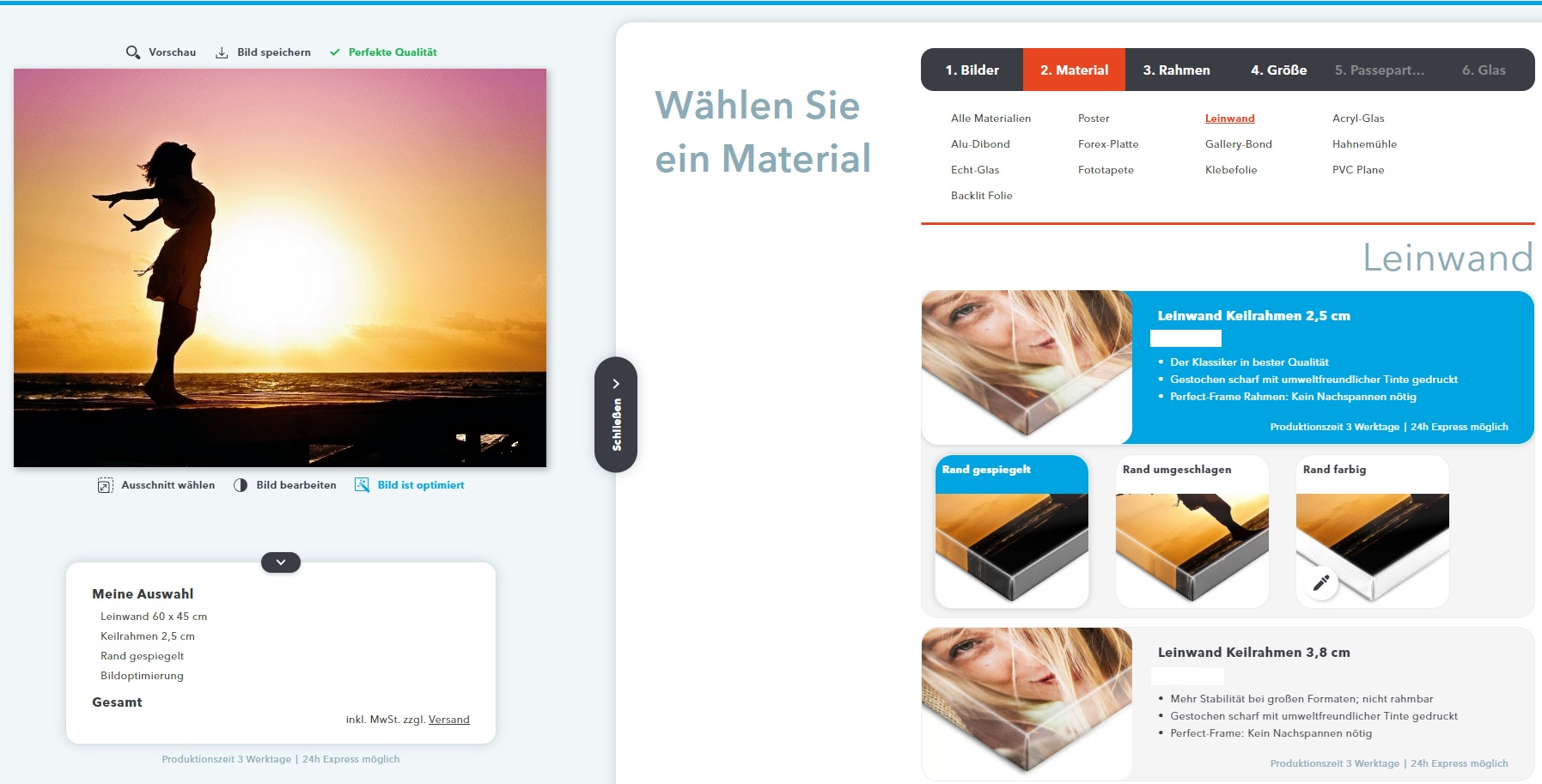Image resolution: width=1542 pixels, height=784 pixels.
Task: Click the Perfekte Qualität checkmark icon
Action: (335, 52)
